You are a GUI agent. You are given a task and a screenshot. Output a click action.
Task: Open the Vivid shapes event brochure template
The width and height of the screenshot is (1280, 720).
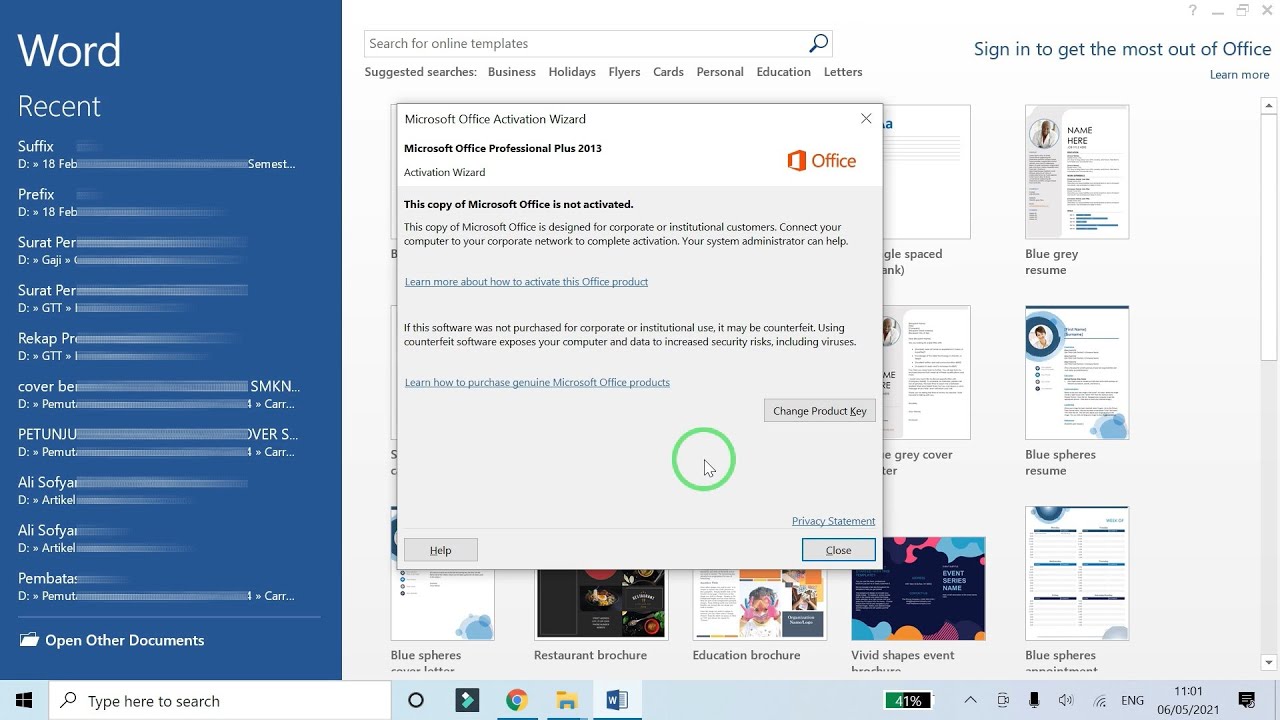918,588
